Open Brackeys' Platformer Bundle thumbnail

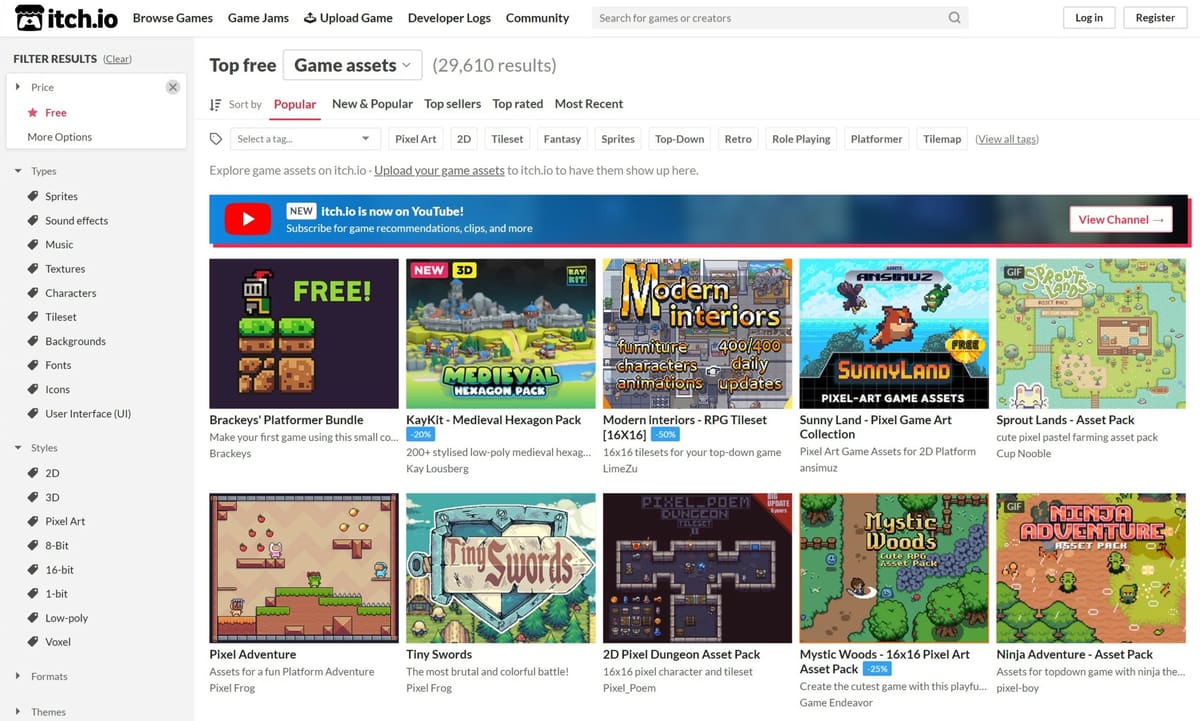pos(304,334)
